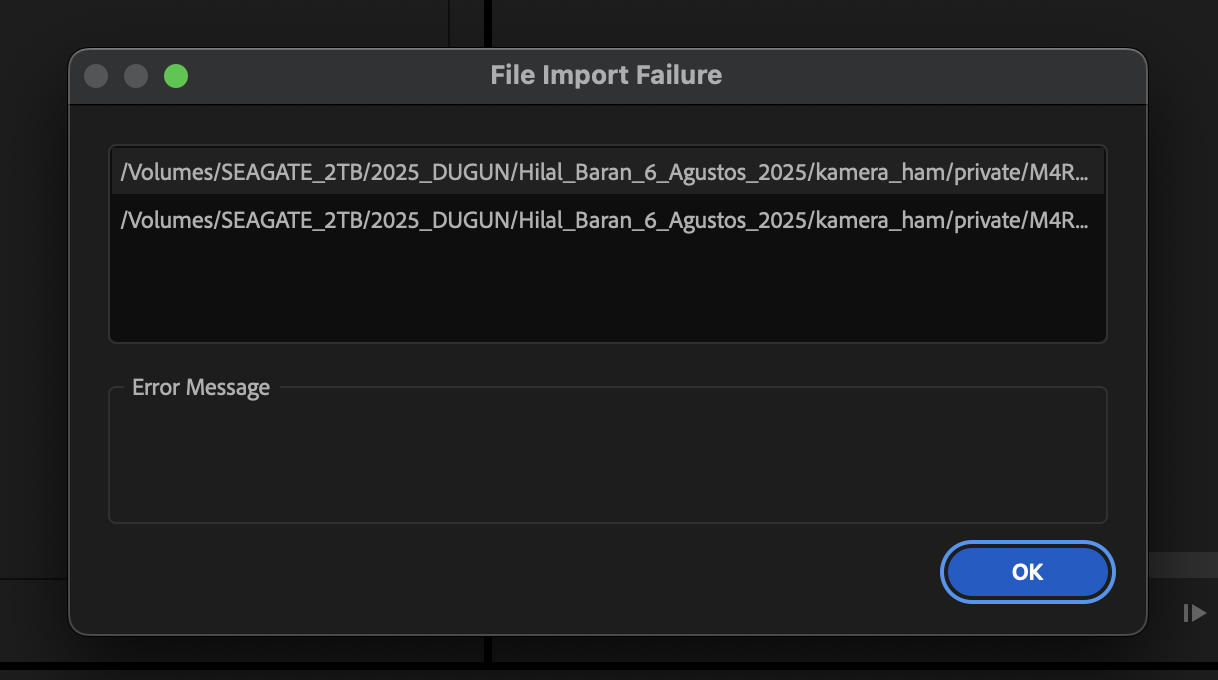Click the green zoom window button

click(x=176, y=76)
